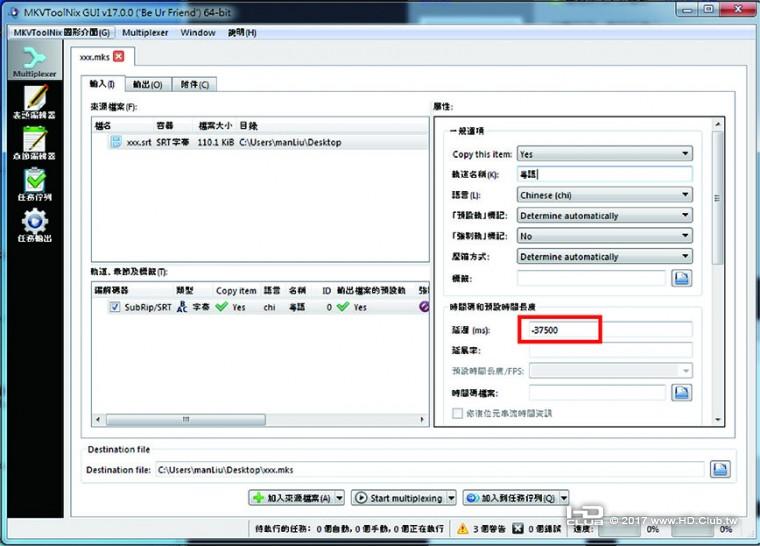The width and height of the screenshot is (760, 546).
Task: Switch to the Attachments (C) tab
Action: (194, 84)
